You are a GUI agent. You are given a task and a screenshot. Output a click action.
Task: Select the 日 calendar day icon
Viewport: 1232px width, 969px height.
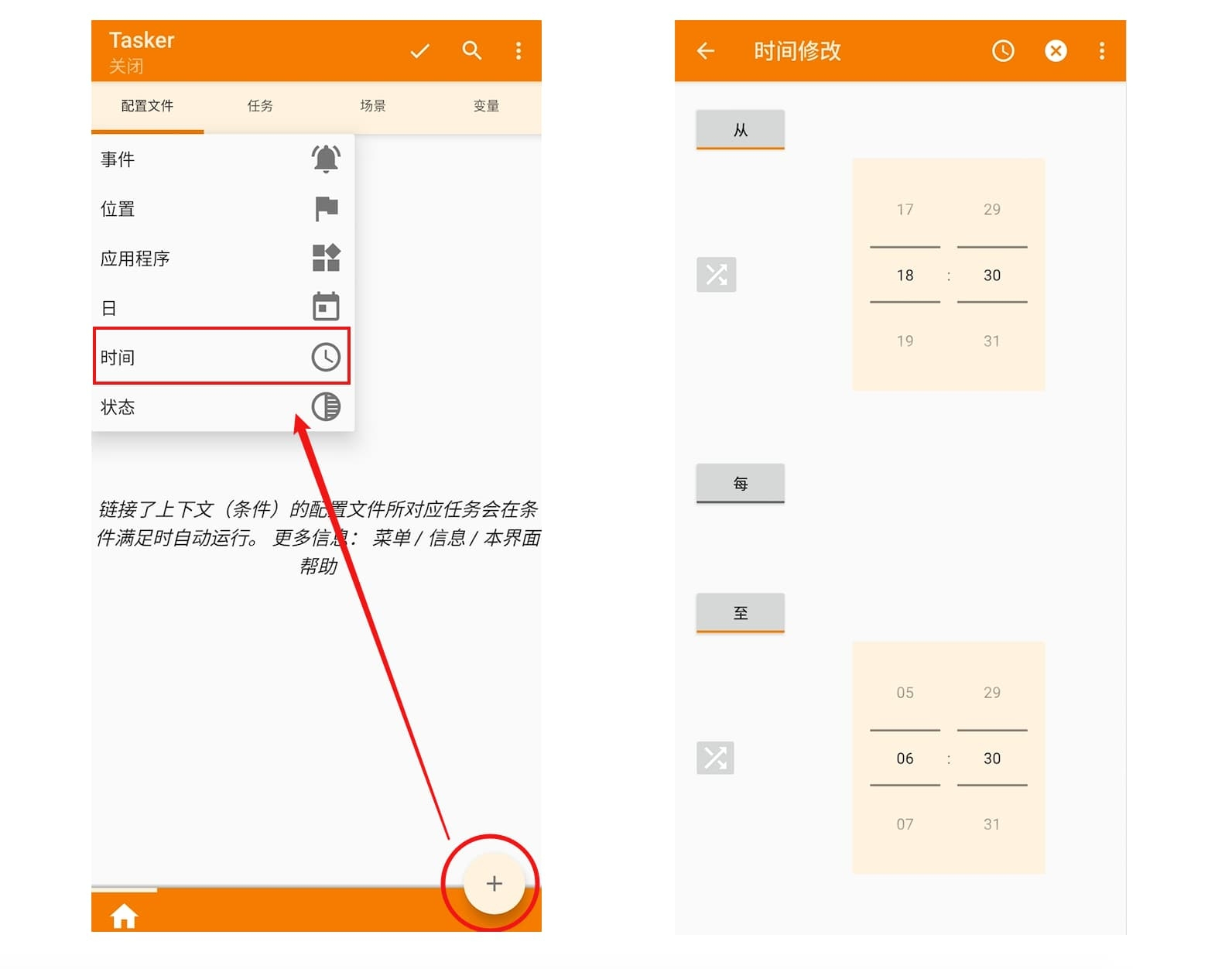click(x=326, y=307)
